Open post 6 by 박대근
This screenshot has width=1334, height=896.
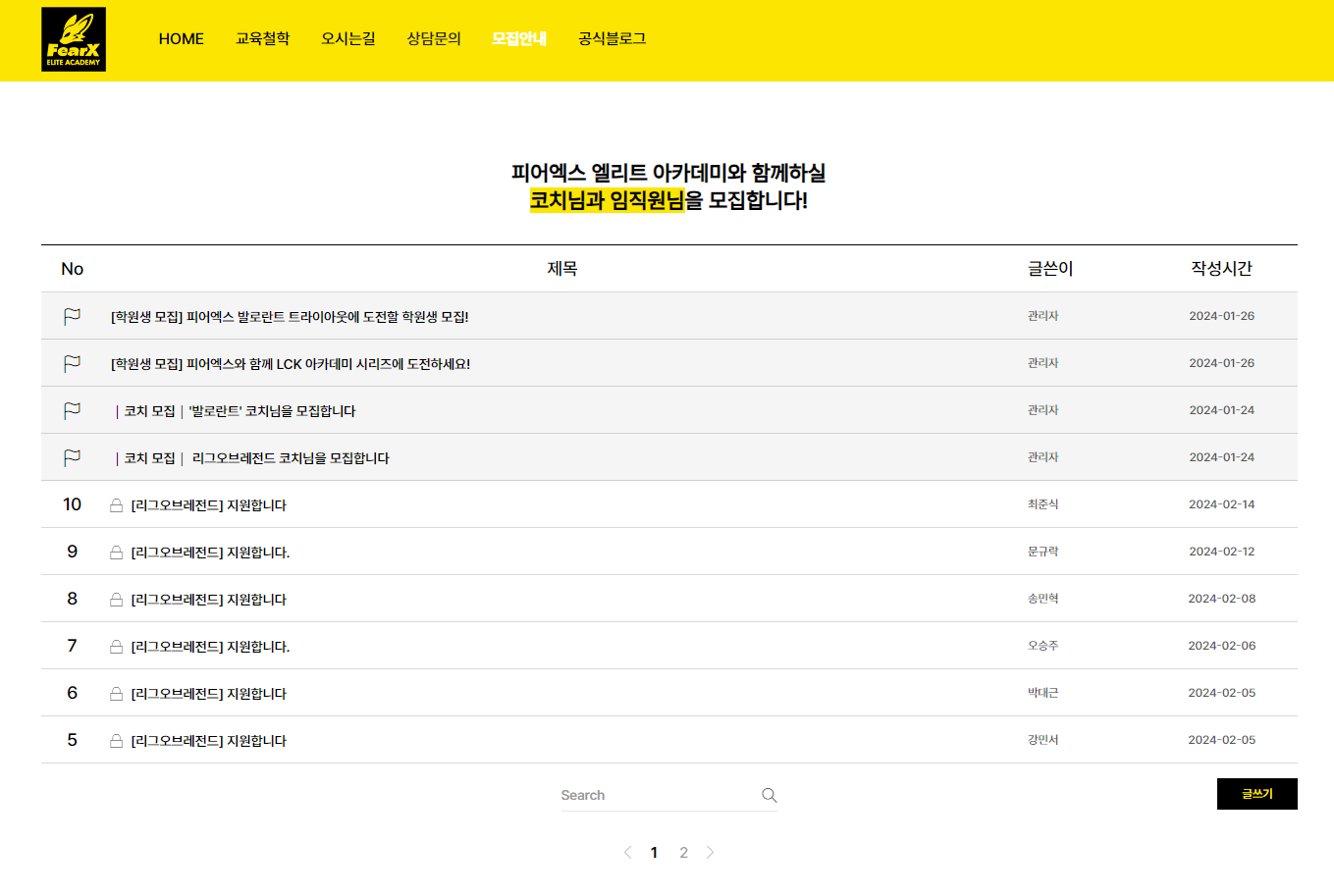pyautogui.click(x=209, y=694)
